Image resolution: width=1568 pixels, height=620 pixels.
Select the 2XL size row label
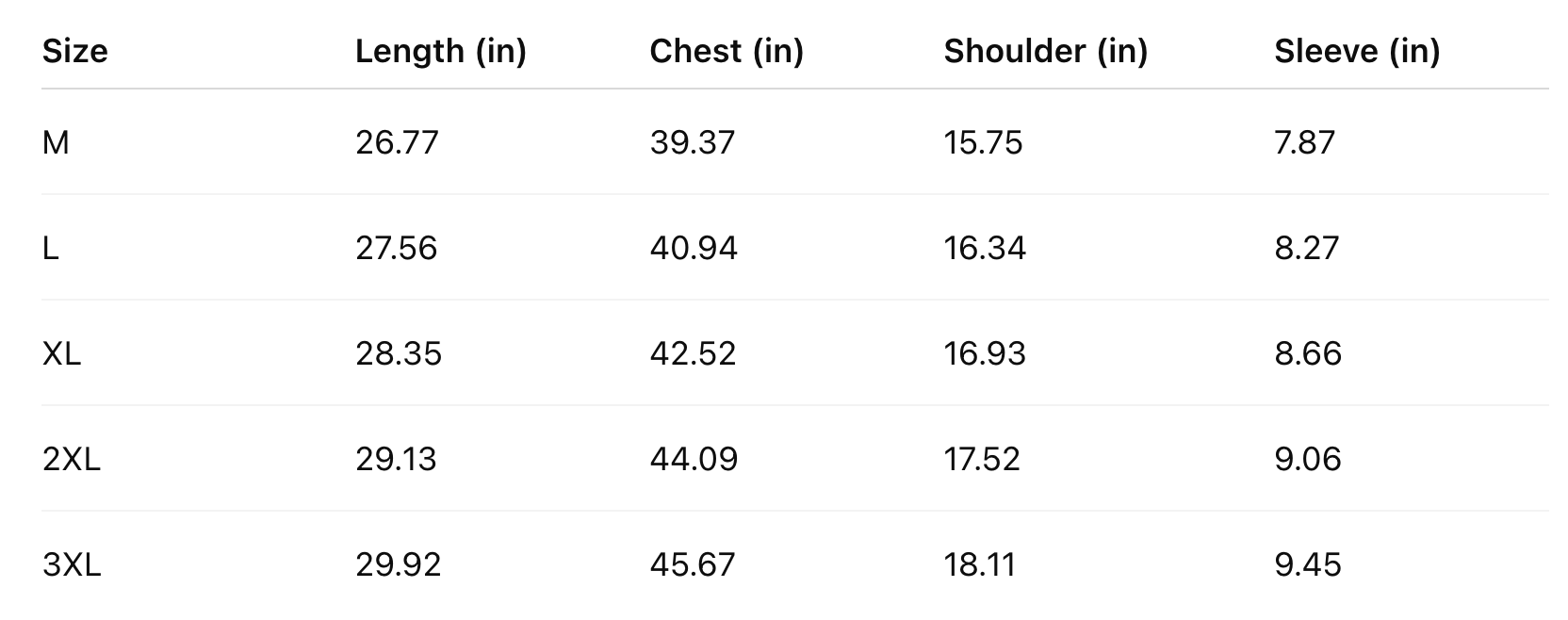[71, 459]
